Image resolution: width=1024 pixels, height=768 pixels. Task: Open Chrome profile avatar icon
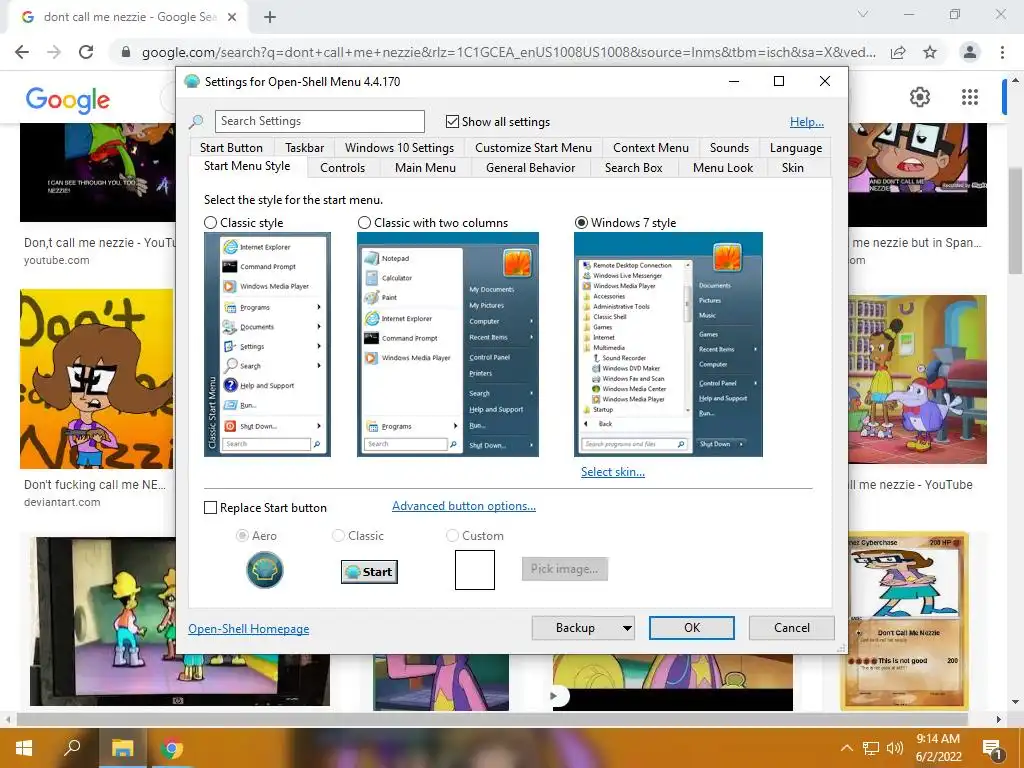(970, 52)
